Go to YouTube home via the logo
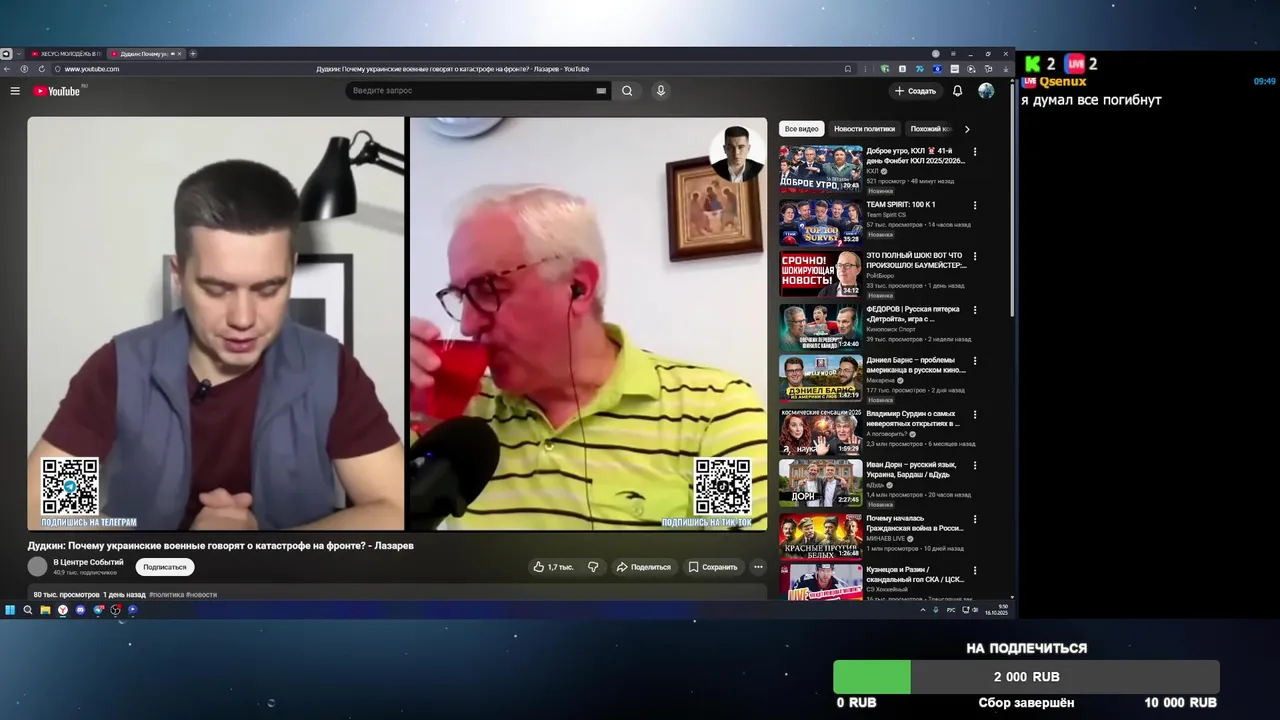This screenshot has height=720, width=1280. click(x=56, y=91)
